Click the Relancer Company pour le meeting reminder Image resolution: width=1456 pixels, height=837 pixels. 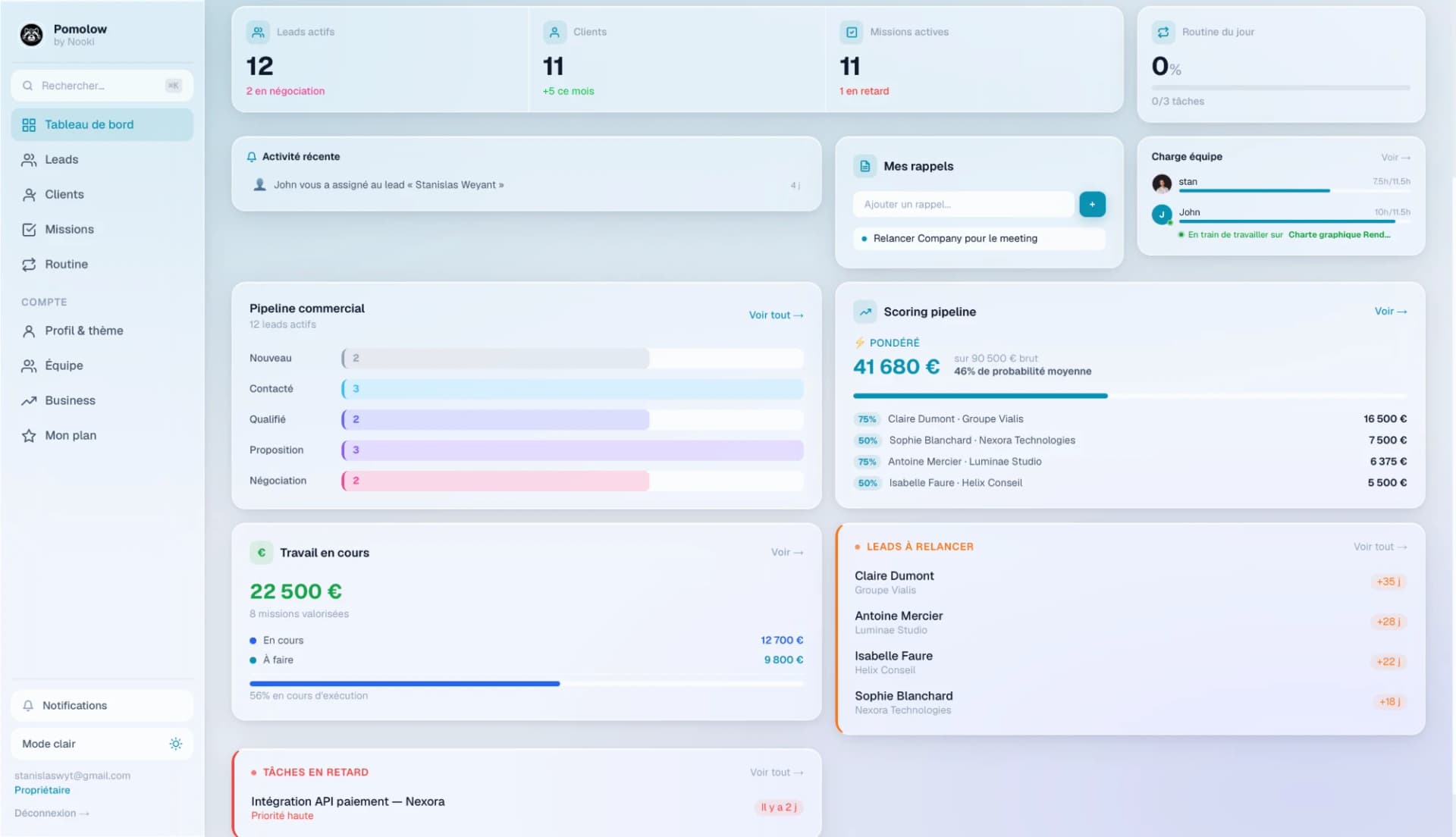pyautogui.click(x=979, y=239)
